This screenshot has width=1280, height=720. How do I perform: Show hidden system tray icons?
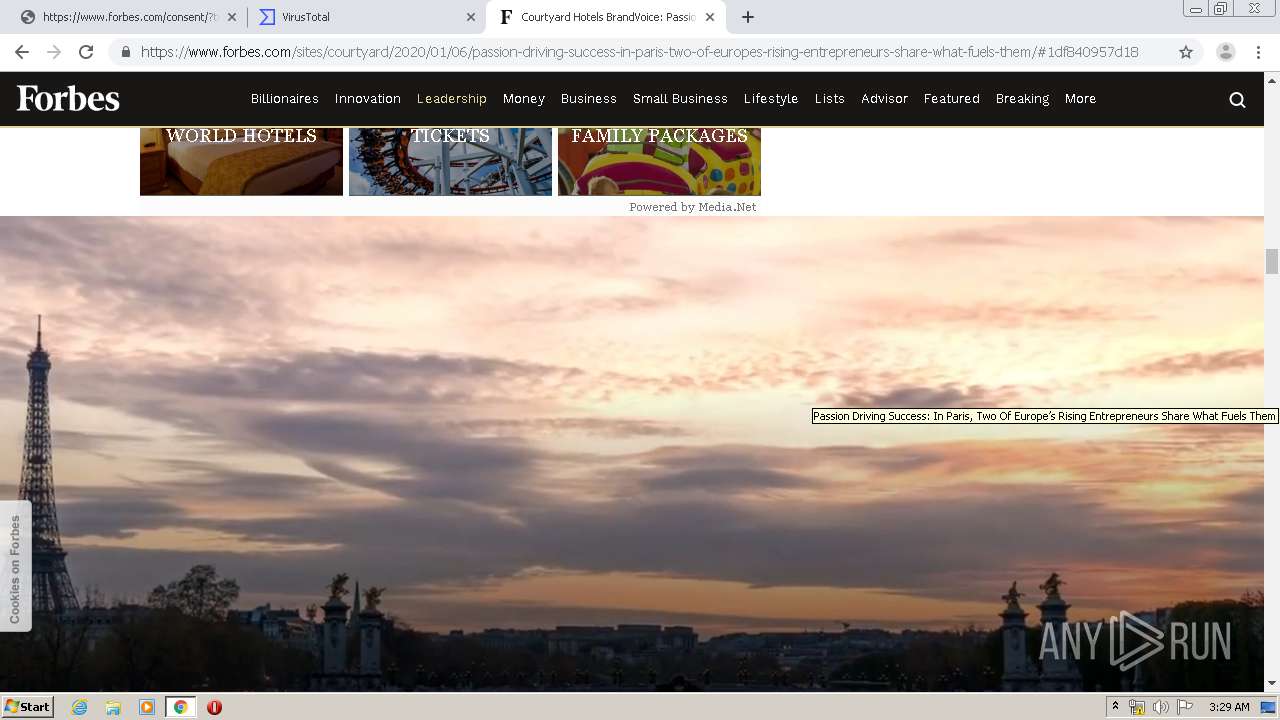click(x=1115, y=707)
